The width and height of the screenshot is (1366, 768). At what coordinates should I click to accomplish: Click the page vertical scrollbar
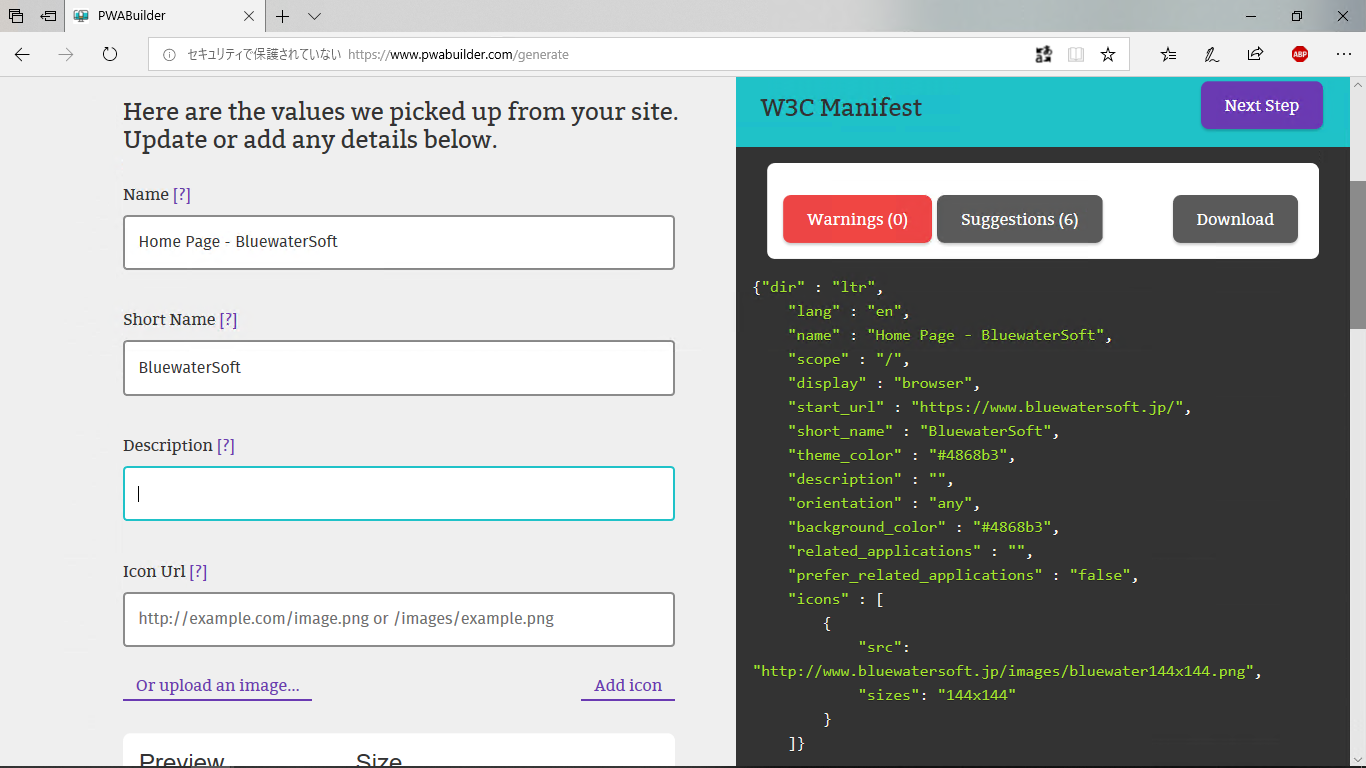point(1358,255)
